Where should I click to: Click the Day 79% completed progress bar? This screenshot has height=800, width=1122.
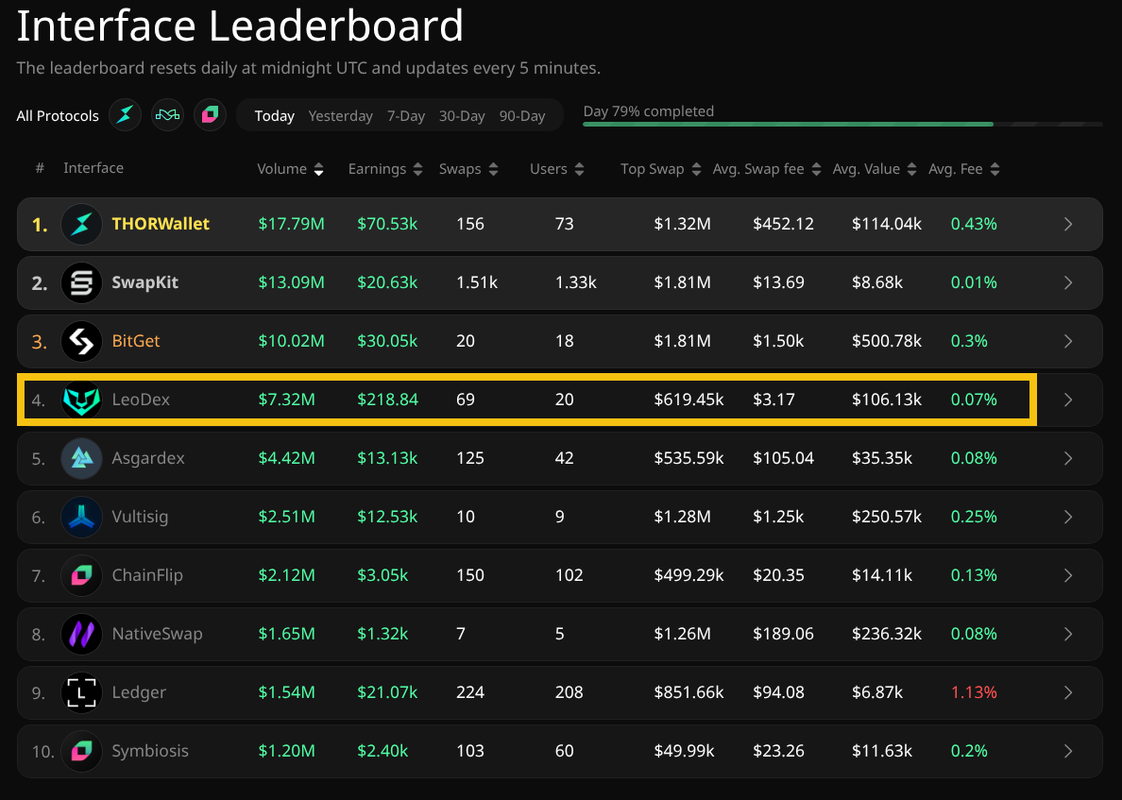(842, 125)
